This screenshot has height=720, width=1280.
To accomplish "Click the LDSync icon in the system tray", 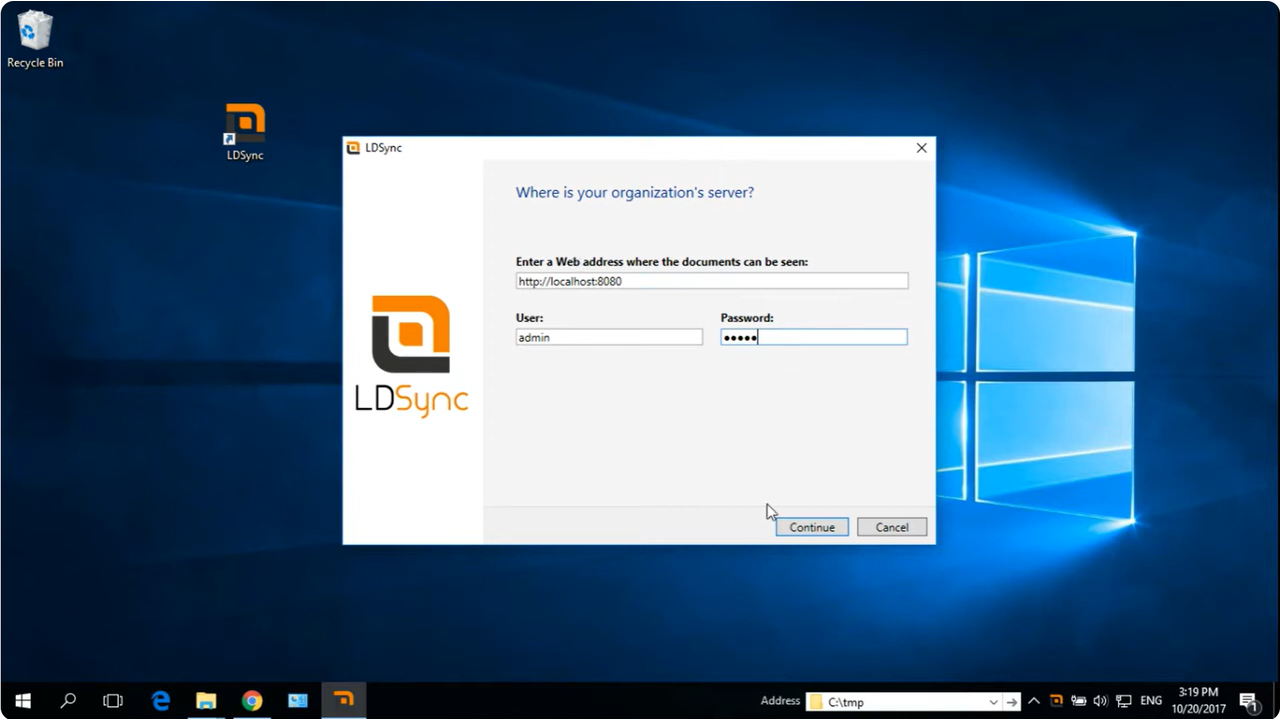I will [1056, 701].
